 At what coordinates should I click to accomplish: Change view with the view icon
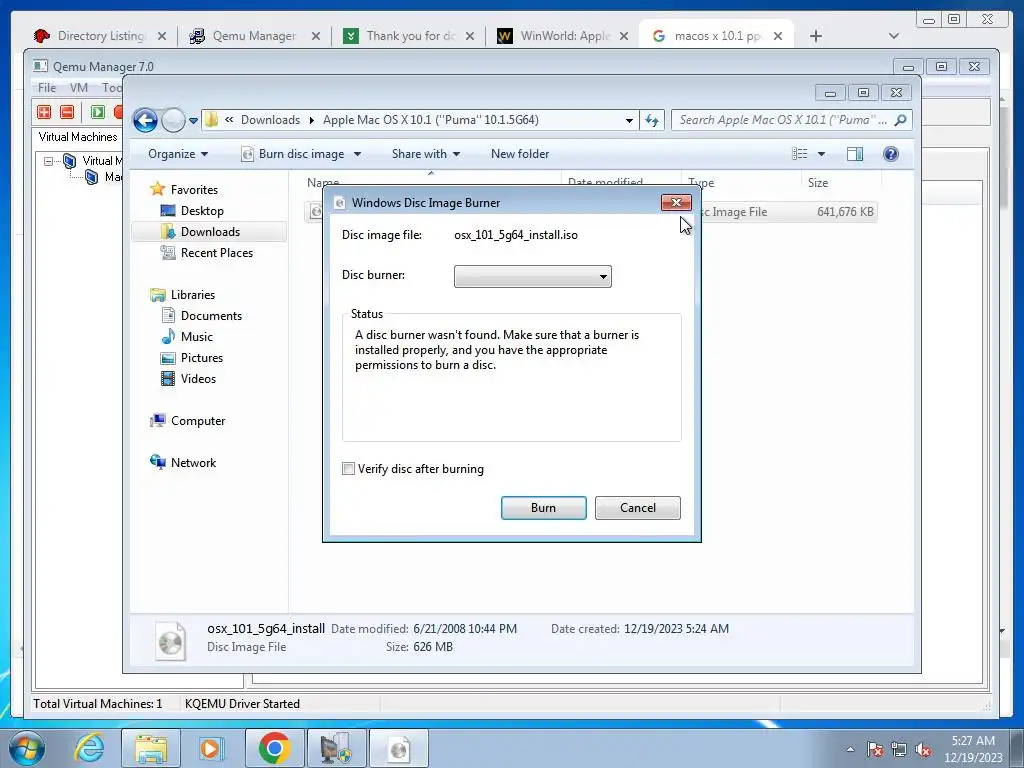coord(799,154)
